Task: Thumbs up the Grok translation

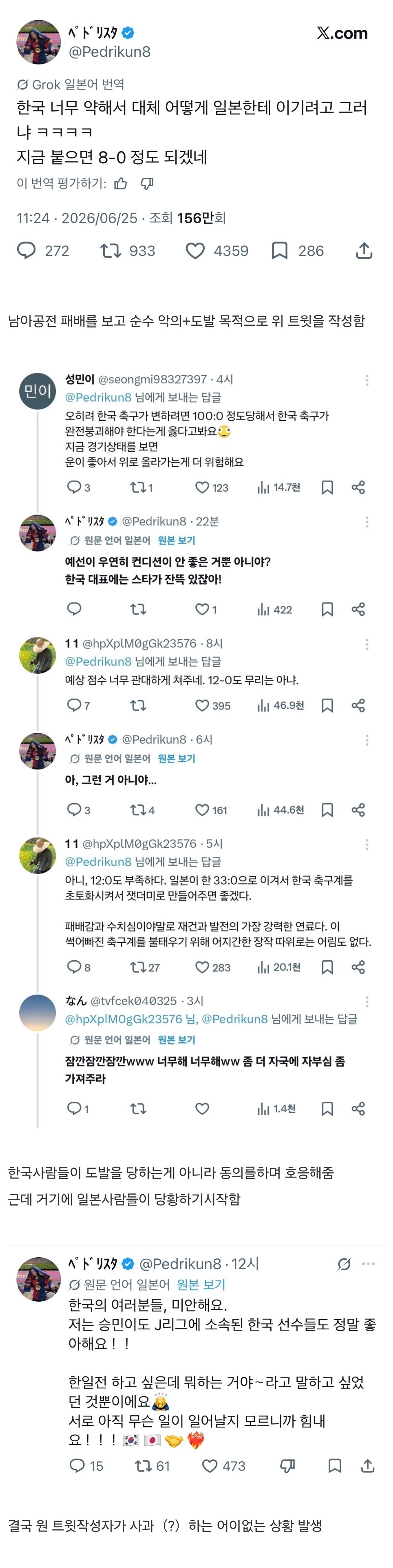Action: pyautogui.click(x=121, y=183)
